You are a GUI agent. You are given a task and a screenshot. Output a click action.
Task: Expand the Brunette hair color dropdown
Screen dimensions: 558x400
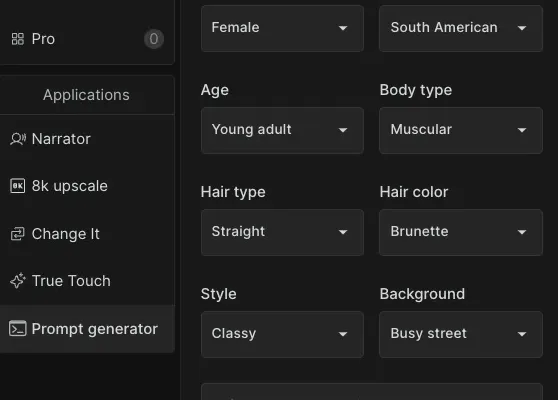461,232
